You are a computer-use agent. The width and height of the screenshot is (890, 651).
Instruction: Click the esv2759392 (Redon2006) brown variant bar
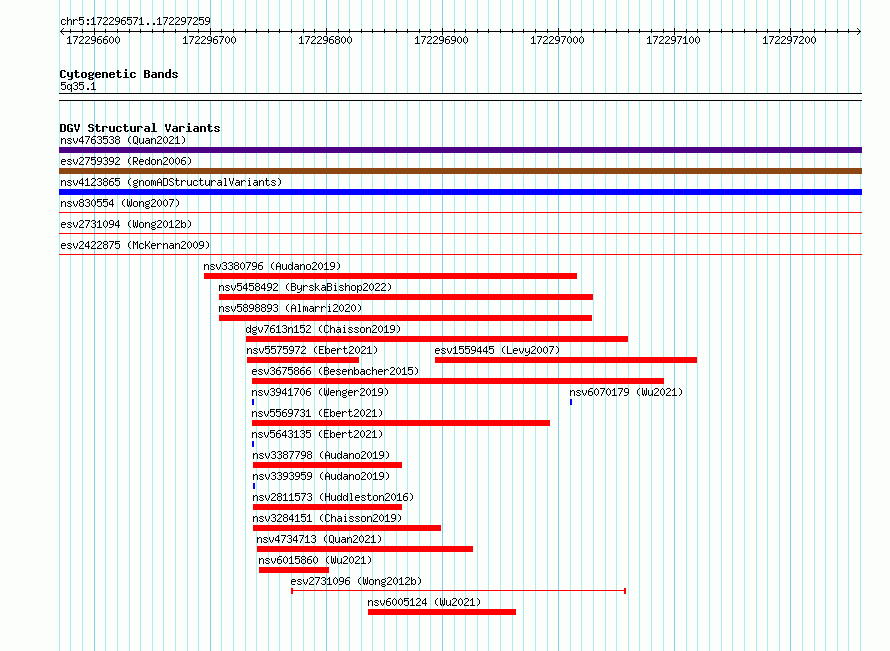click(460, 171)
